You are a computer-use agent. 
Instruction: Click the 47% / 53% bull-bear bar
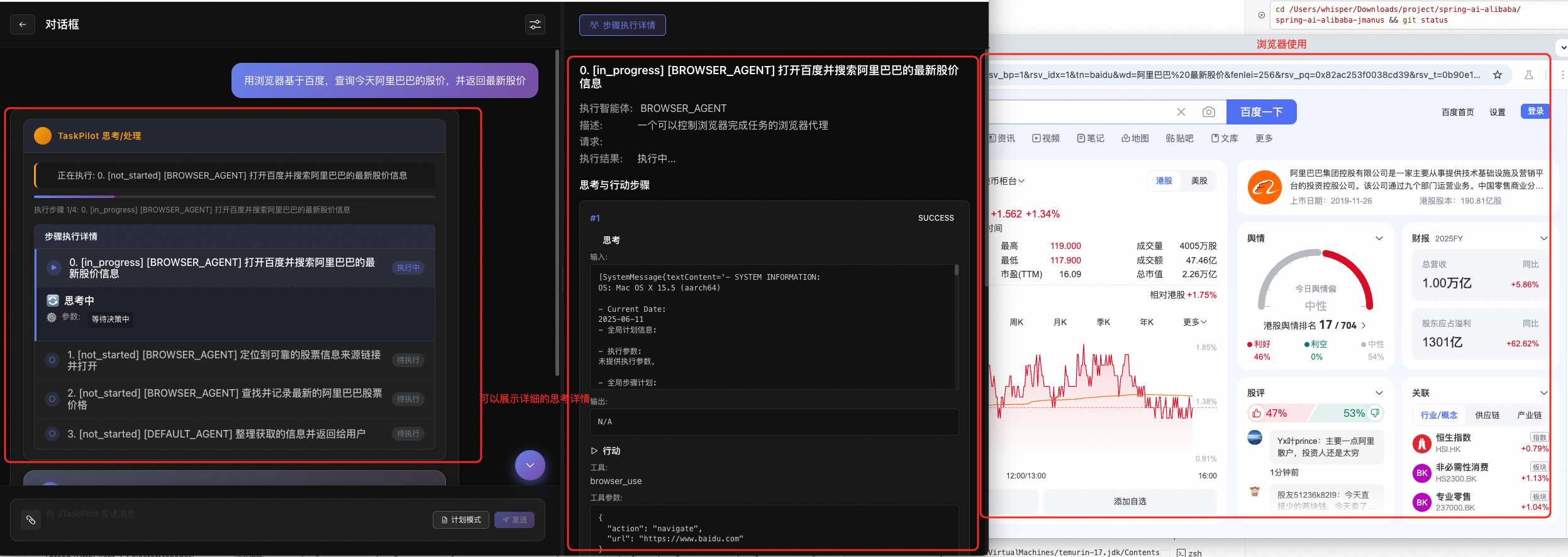pyautogui.click(x=1315, y=413)
